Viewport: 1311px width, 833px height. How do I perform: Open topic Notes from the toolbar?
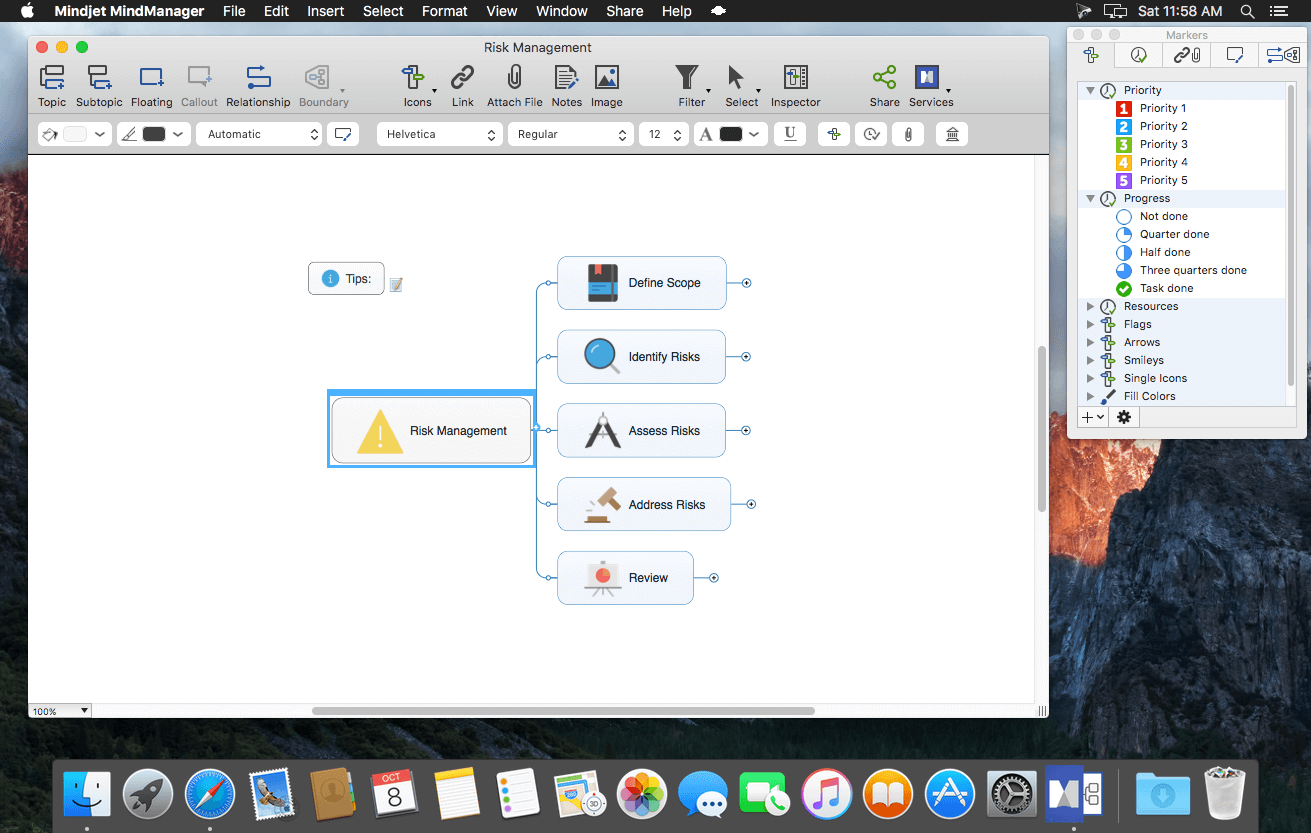[x=566, y=86]
